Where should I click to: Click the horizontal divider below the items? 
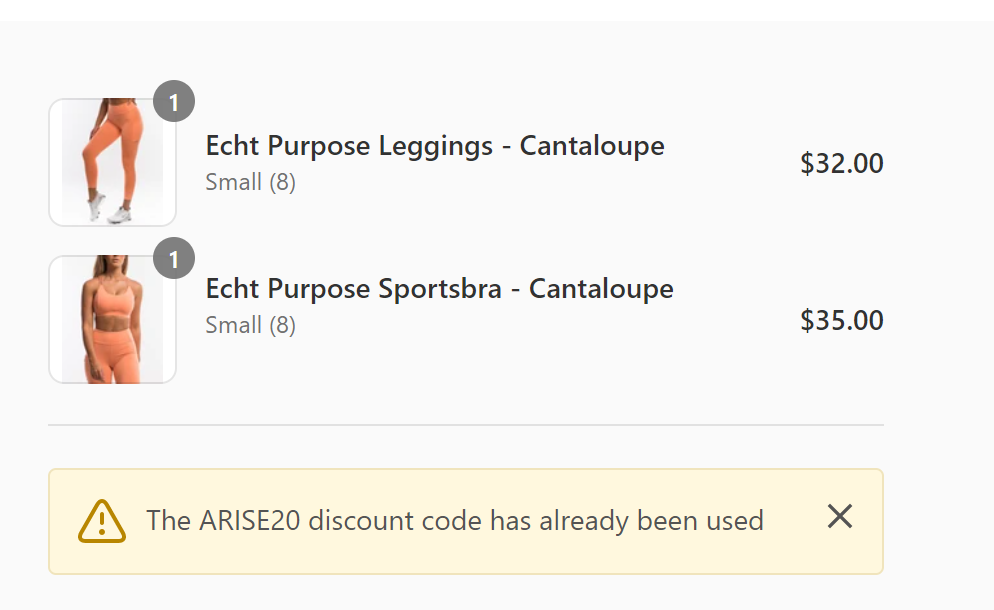point(466,425)
